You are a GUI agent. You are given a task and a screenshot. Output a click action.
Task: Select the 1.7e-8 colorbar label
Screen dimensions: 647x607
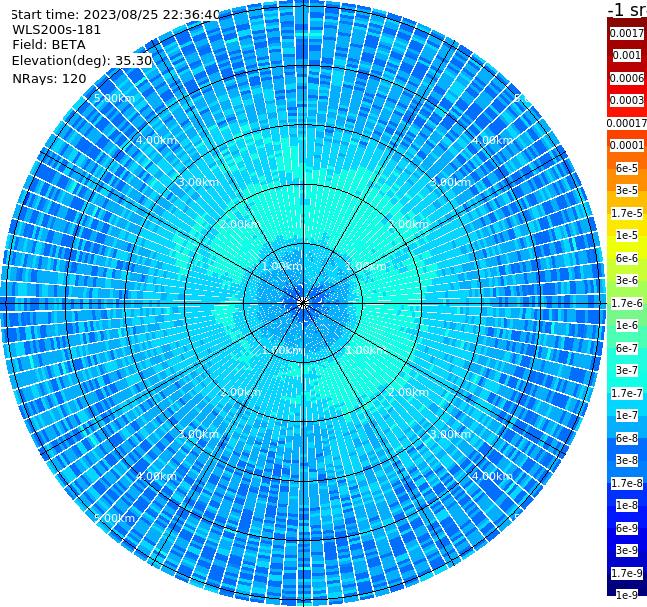627,483
